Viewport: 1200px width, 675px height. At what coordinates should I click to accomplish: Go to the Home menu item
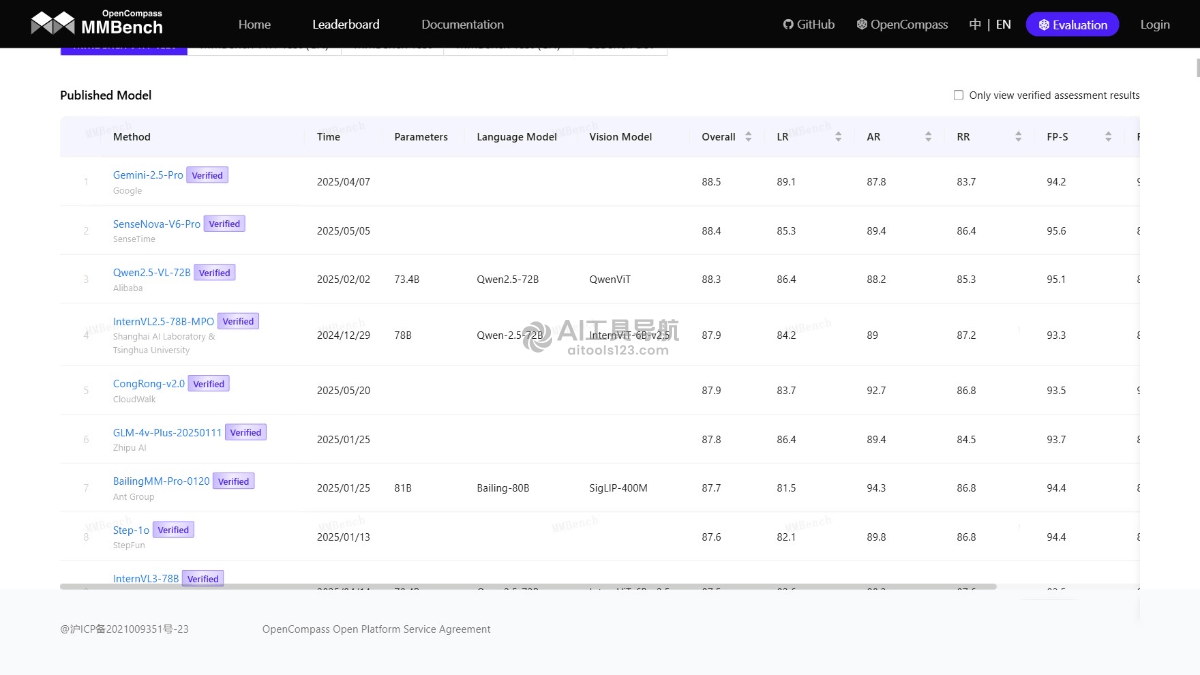255,24
